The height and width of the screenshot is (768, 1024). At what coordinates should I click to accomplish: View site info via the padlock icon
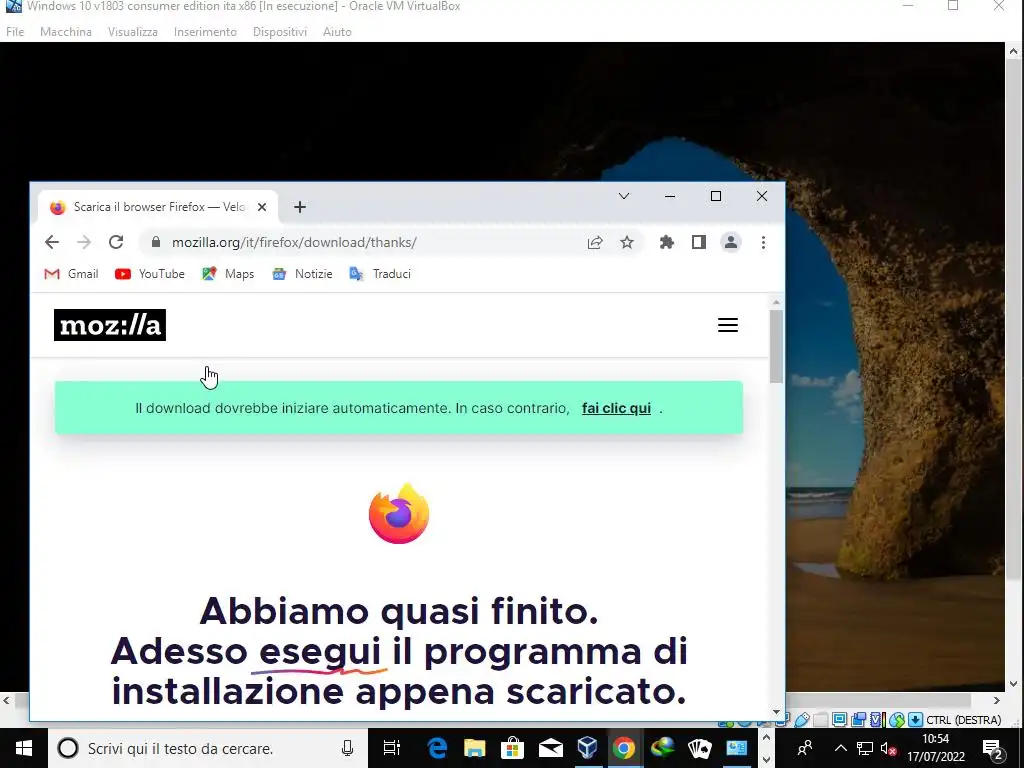coord(155,242)
